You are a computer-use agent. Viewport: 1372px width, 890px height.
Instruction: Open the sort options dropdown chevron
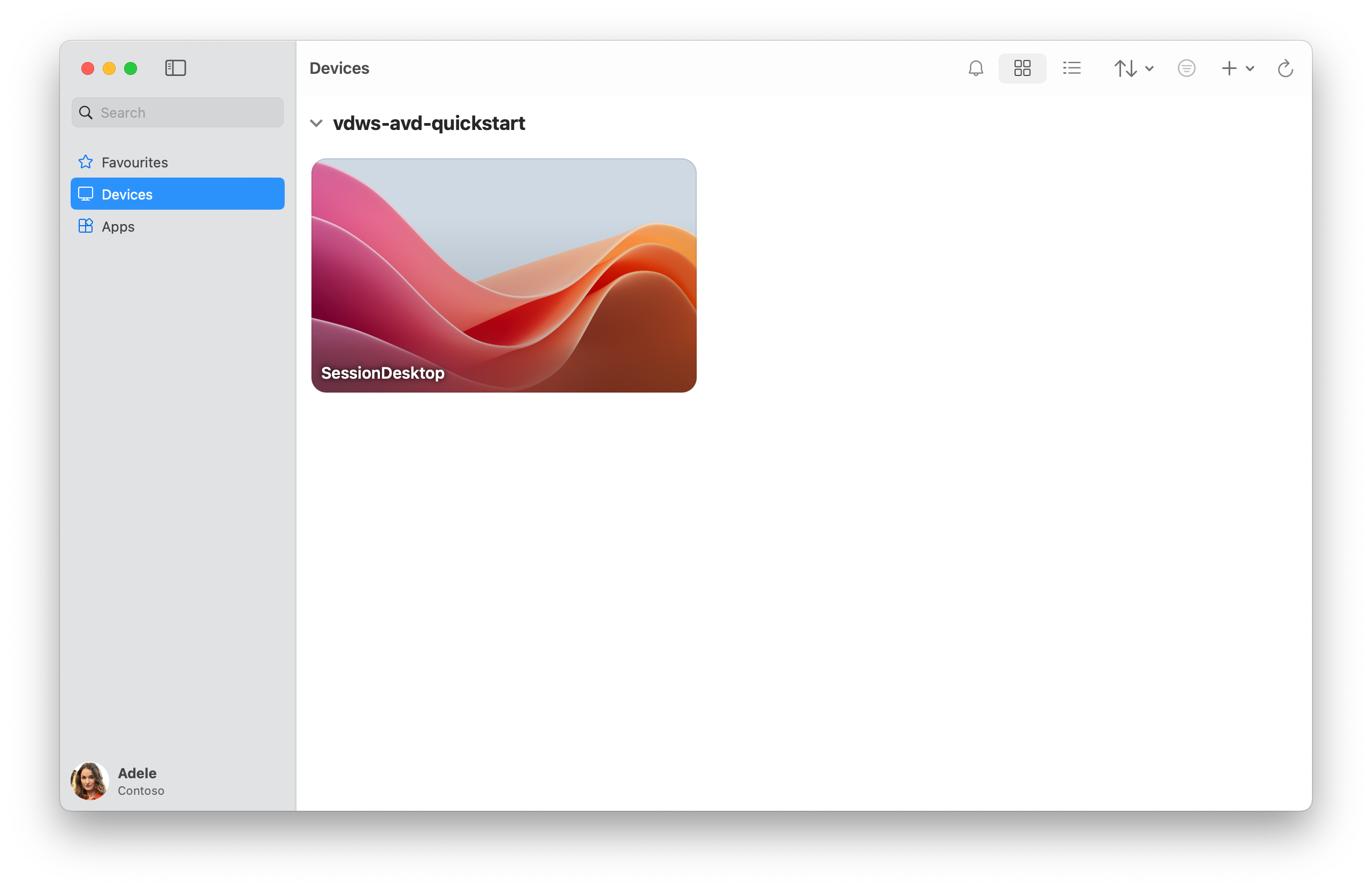pos(1149,68)
